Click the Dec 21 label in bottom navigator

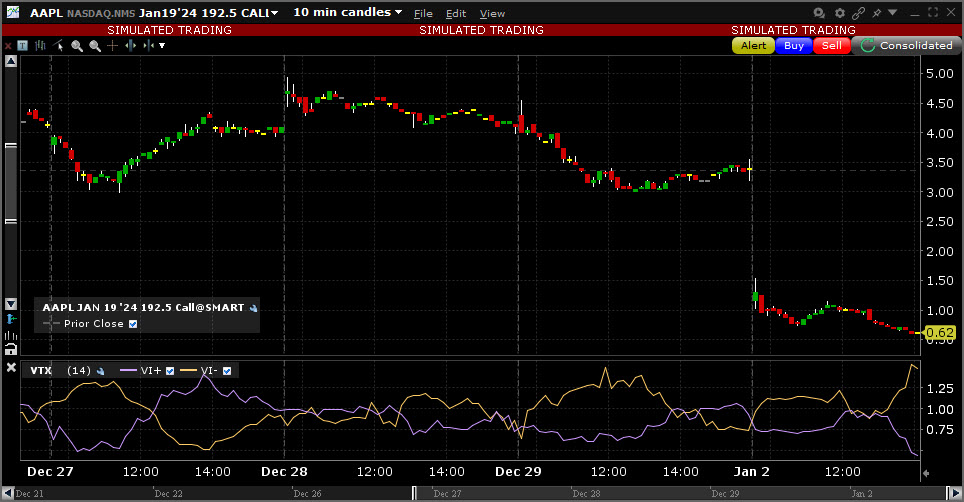click(30, 494)
